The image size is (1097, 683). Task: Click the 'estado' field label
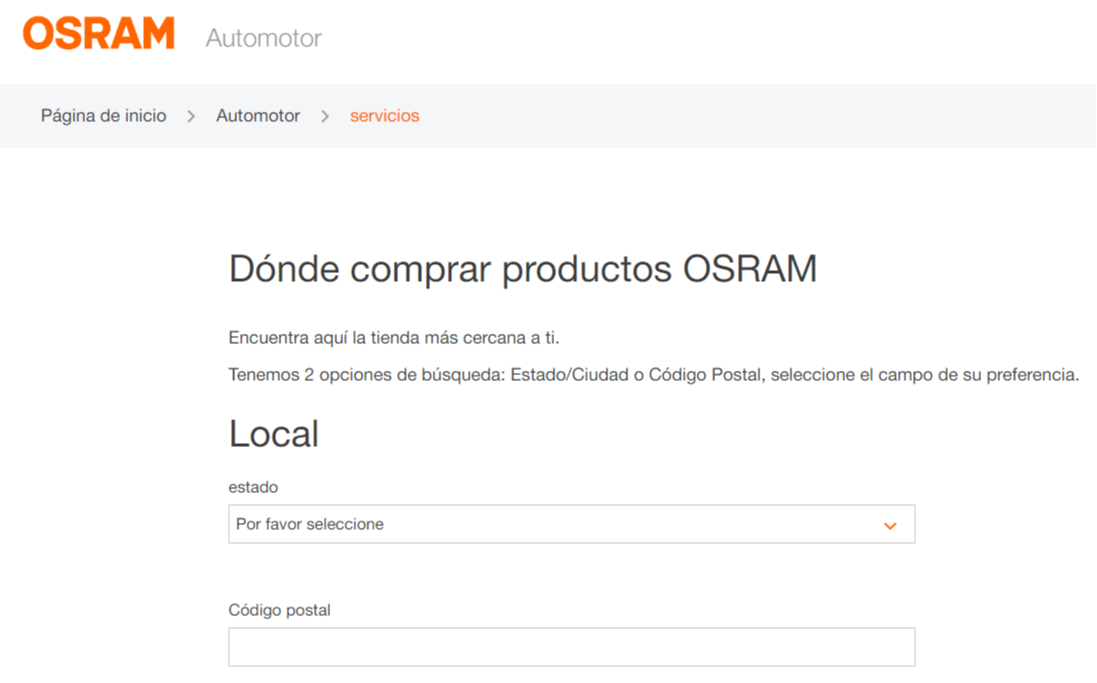253,487
